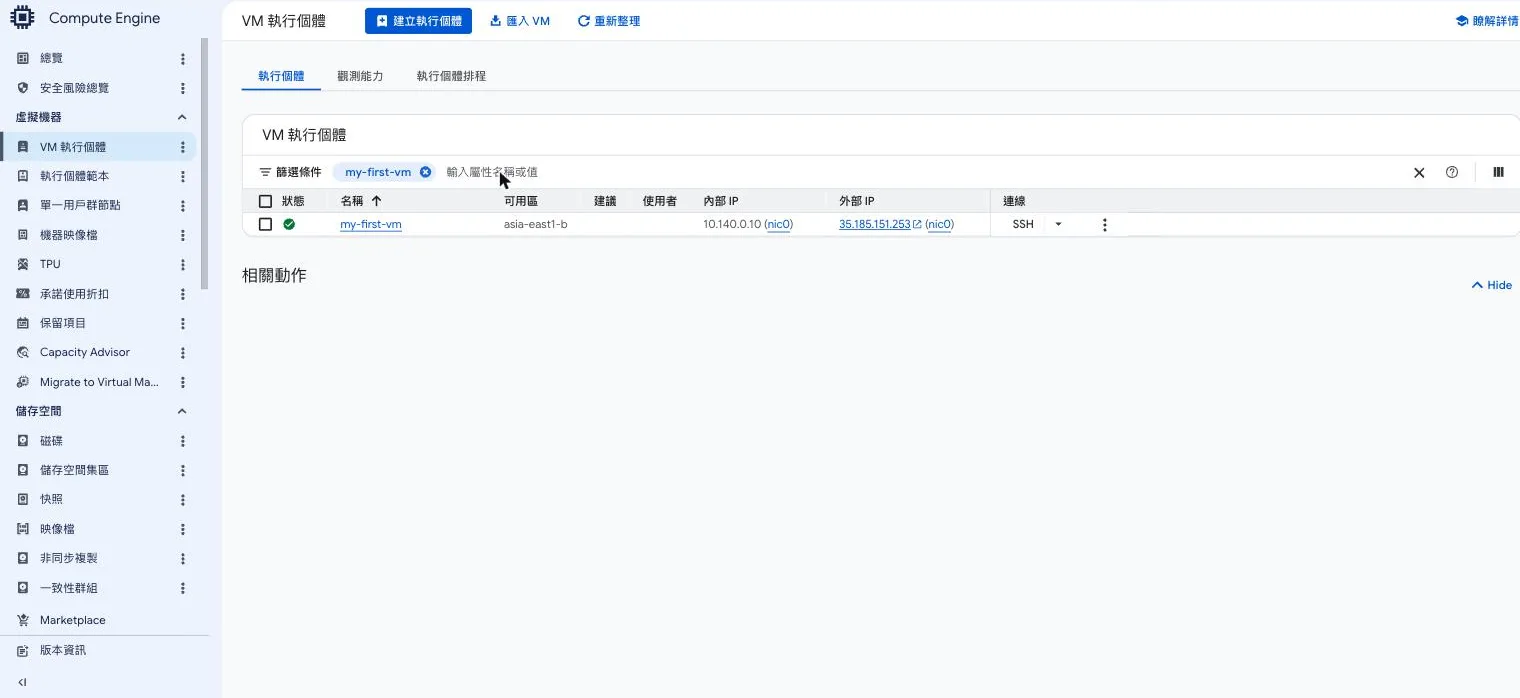Image resolution: width=1520 pixels, height=698 pixels.
Task: Click the Capacity Advisor icon
Action: (23, 352)
